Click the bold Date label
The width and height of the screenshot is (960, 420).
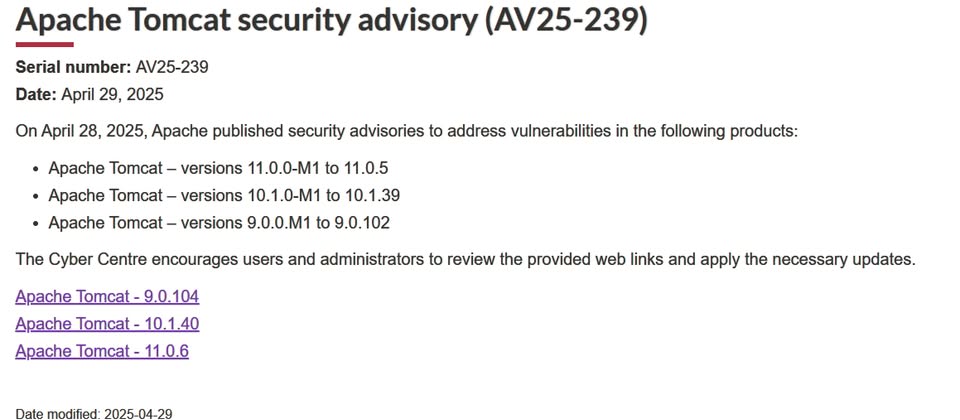(36, 95)
